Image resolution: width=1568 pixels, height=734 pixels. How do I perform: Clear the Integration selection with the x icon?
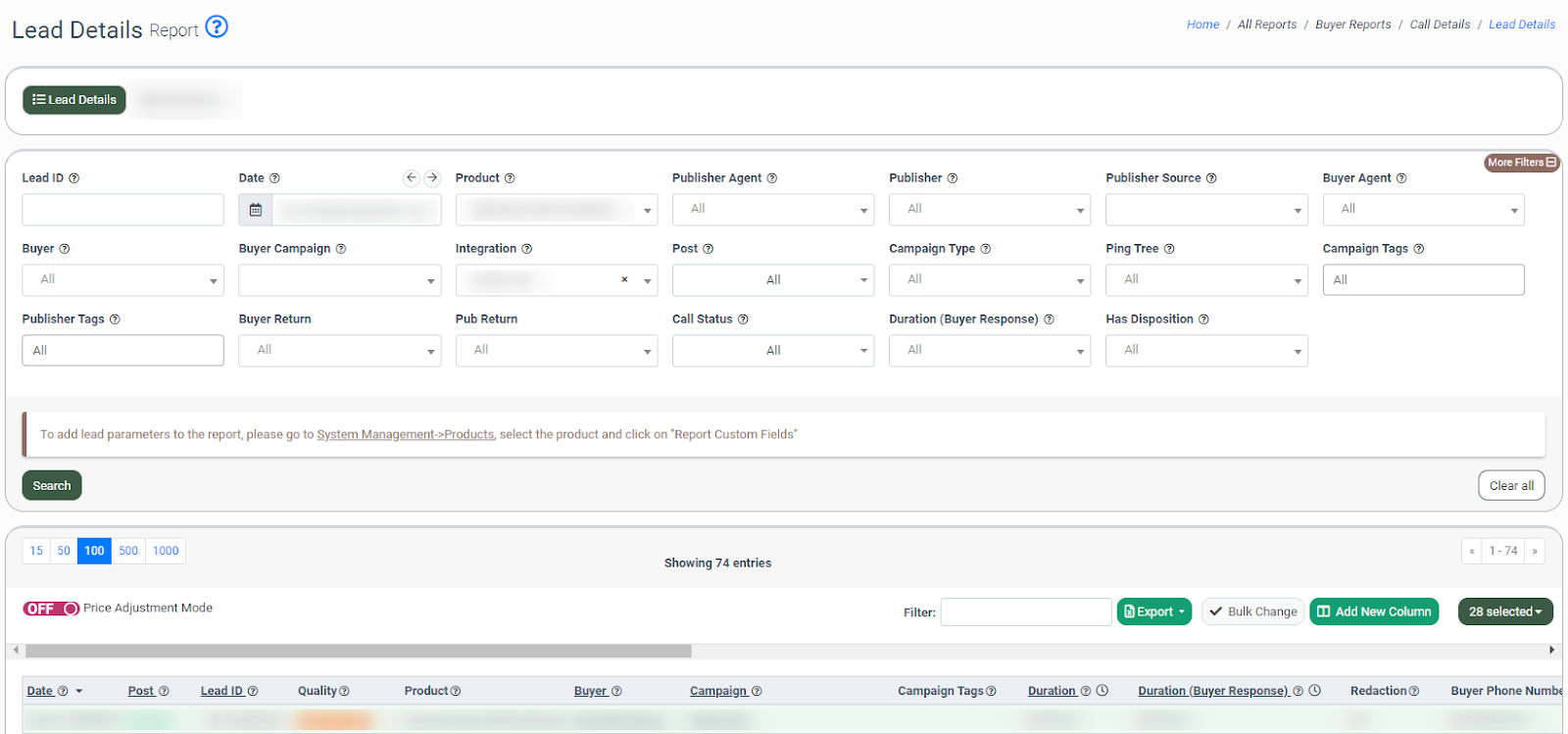pyautogui.click(x=624, y=280)
